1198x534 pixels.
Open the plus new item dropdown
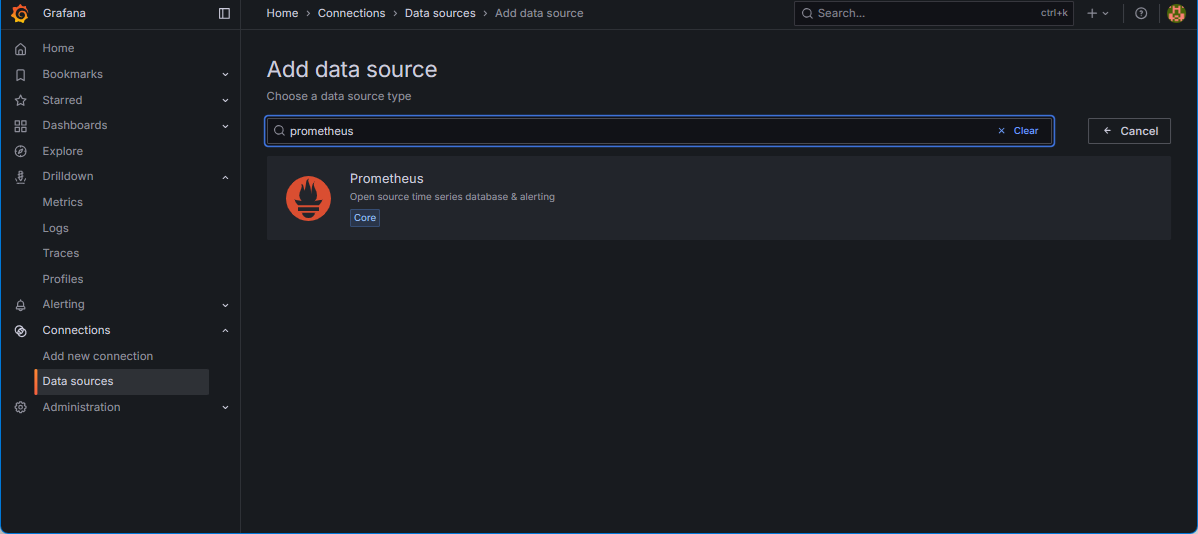point(1097,13)
